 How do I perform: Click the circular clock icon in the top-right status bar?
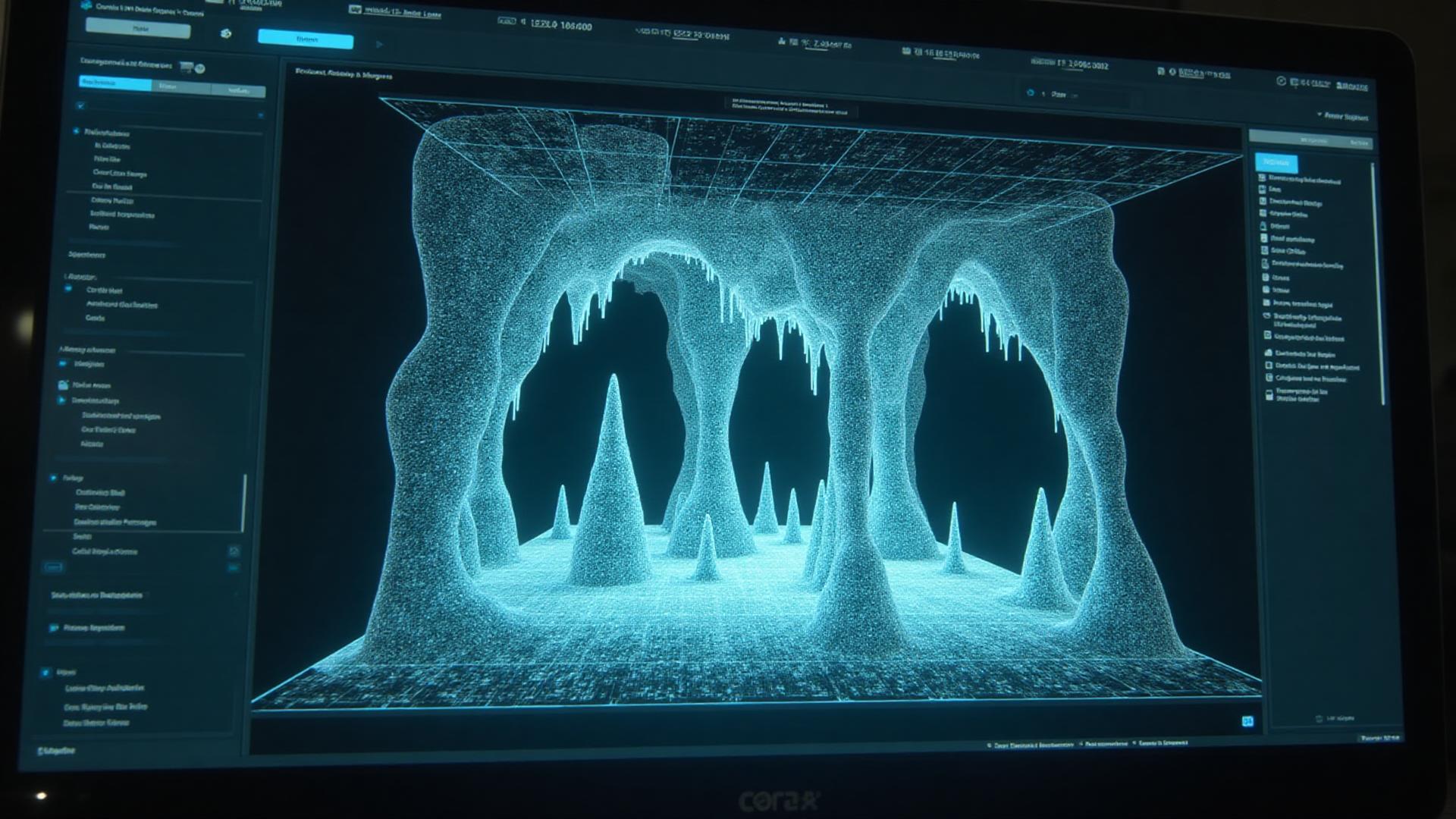[1281, 80]
